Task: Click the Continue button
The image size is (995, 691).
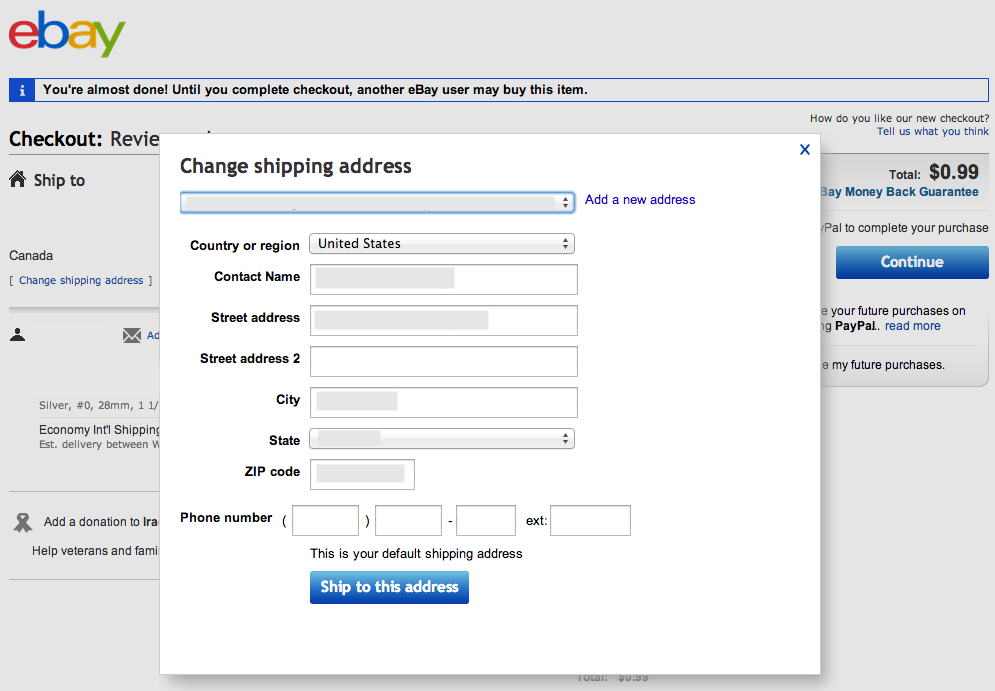Action: 911,262
